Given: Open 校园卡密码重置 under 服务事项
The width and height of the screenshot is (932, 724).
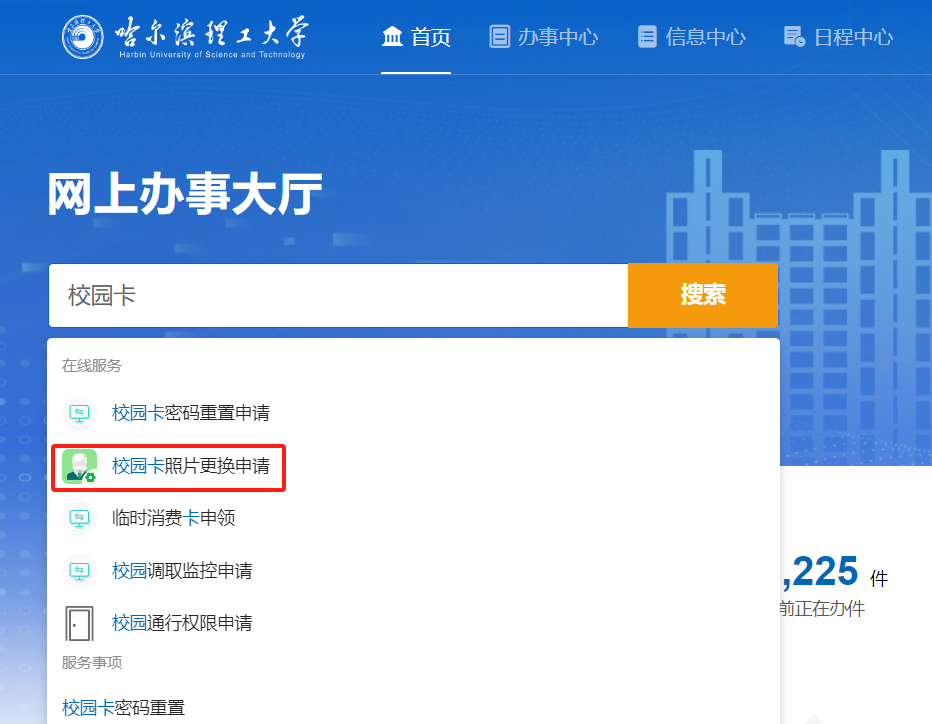Looking at the screenshot, I should click(x=124, y=708).
